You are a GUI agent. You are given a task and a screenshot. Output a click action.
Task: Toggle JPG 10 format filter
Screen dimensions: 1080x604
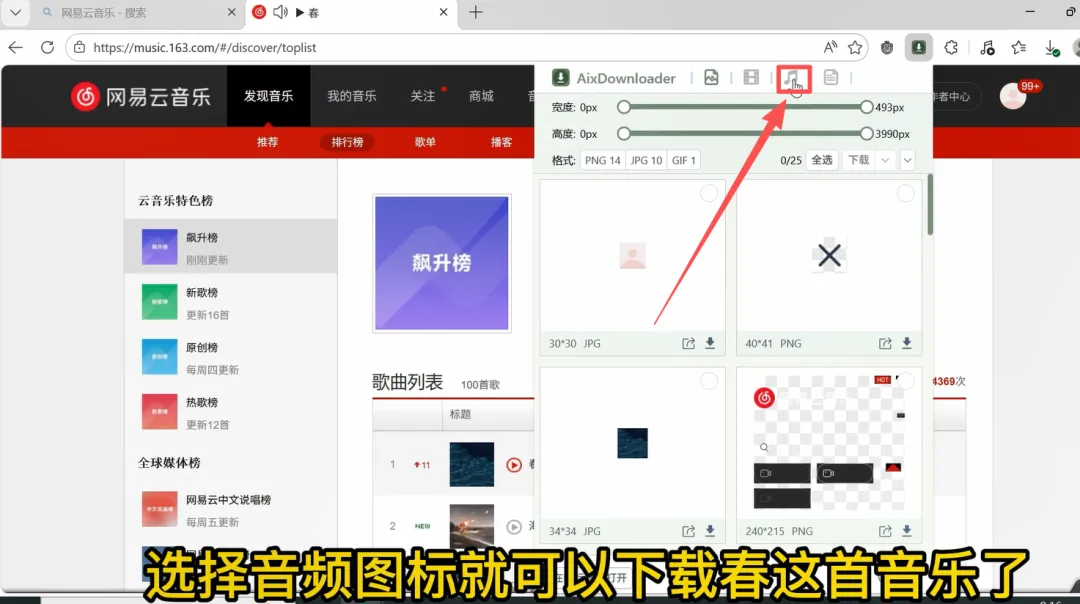click(x=646, y=160)
